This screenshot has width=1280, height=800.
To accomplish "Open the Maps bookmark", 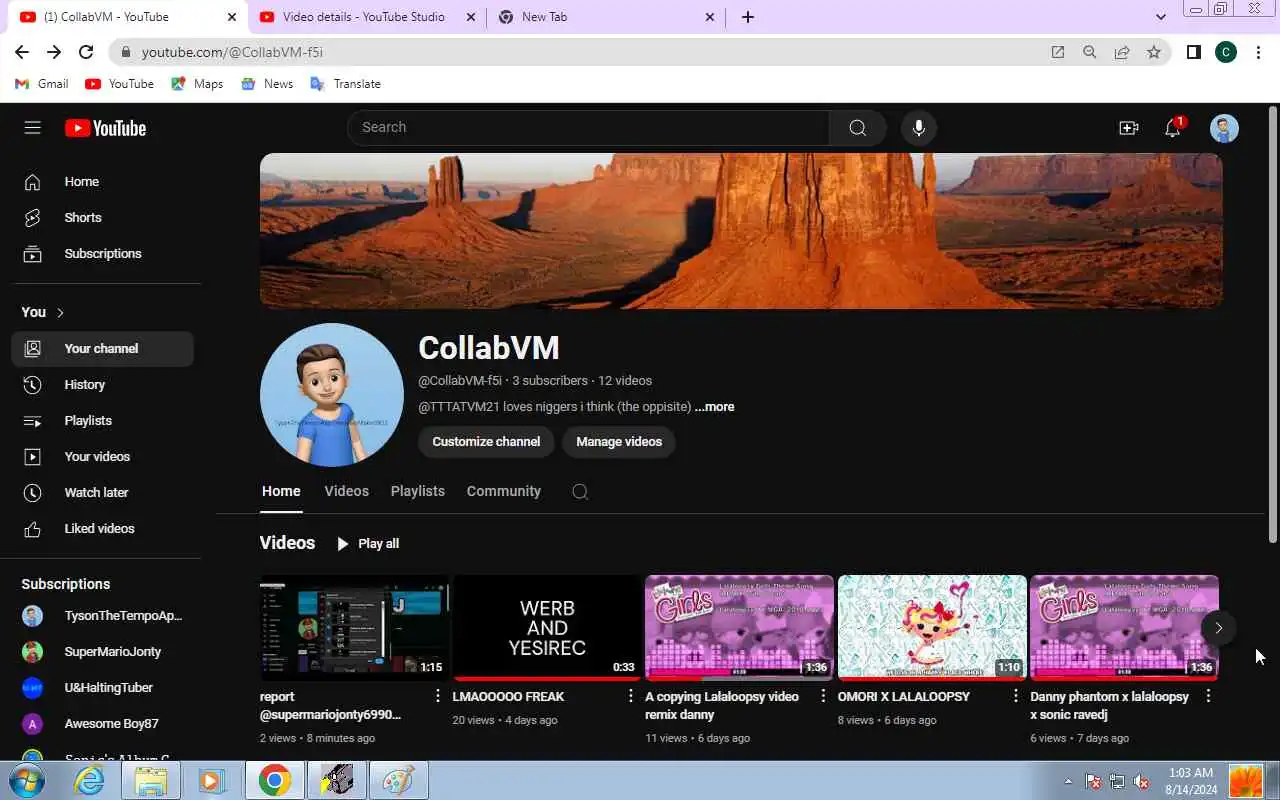I will click(x=197, y=84).
